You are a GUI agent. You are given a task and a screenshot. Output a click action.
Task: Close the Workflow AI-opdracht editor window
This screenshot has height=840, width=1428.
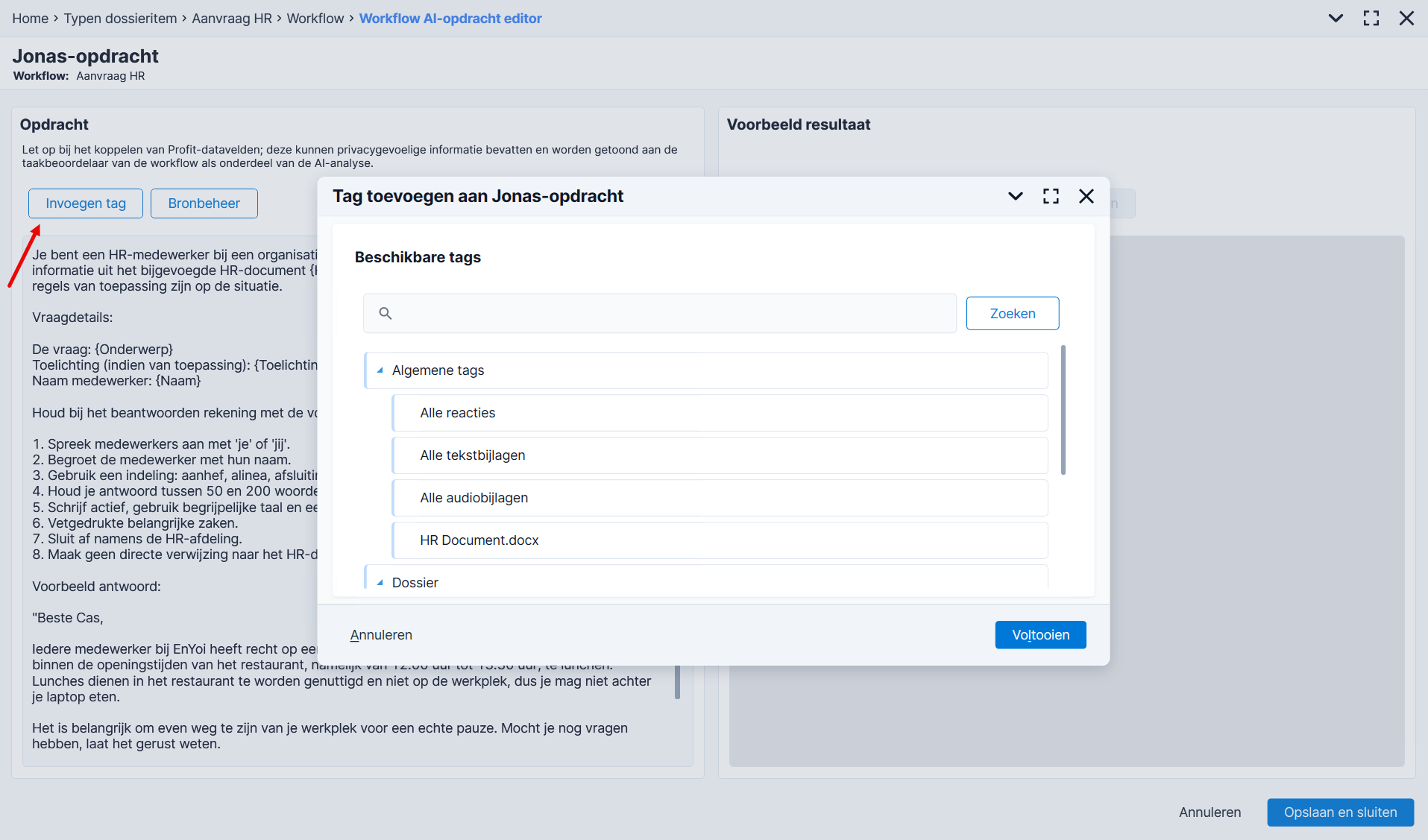[x=1406, y=18]
